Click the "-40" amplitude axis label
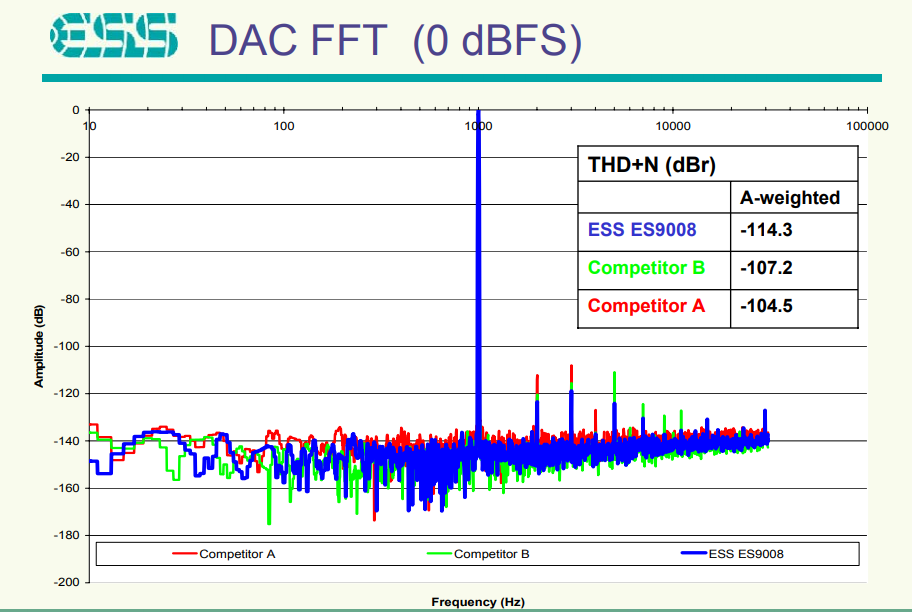This screenshot has width=912, height=612. [70, 204]
